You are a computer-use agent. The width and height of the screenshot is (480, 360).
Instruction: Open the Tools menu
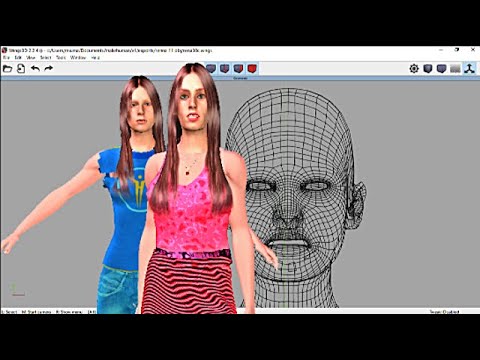pyautogui.click(x=61, y=58)
